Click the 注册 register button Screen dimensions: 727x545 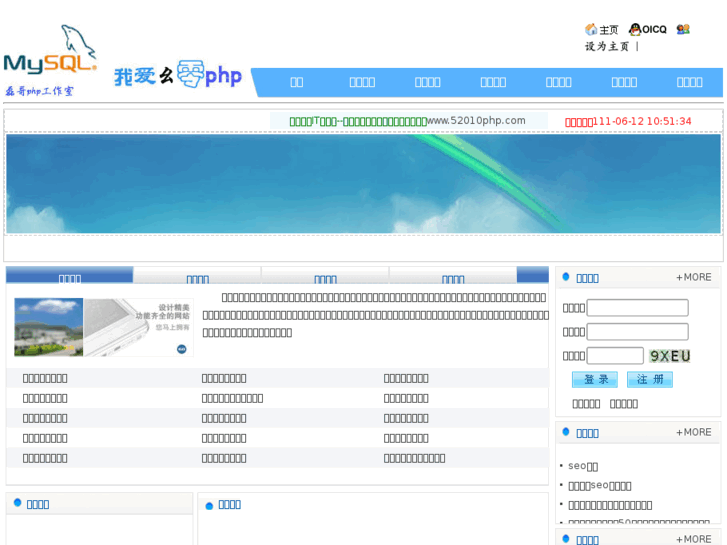pos(650,379)
